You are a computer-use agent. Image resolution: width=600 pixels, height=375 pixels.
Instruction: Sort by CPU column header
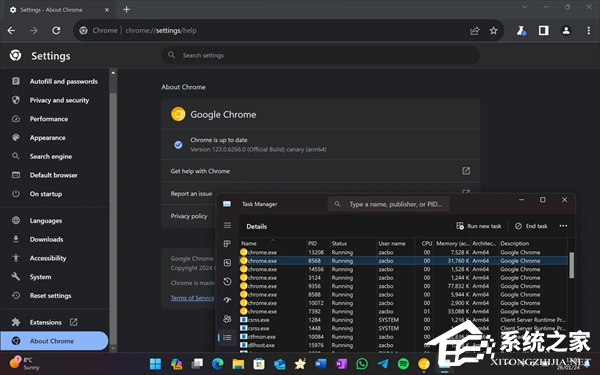pyautogui.click(x=425, y=243)
